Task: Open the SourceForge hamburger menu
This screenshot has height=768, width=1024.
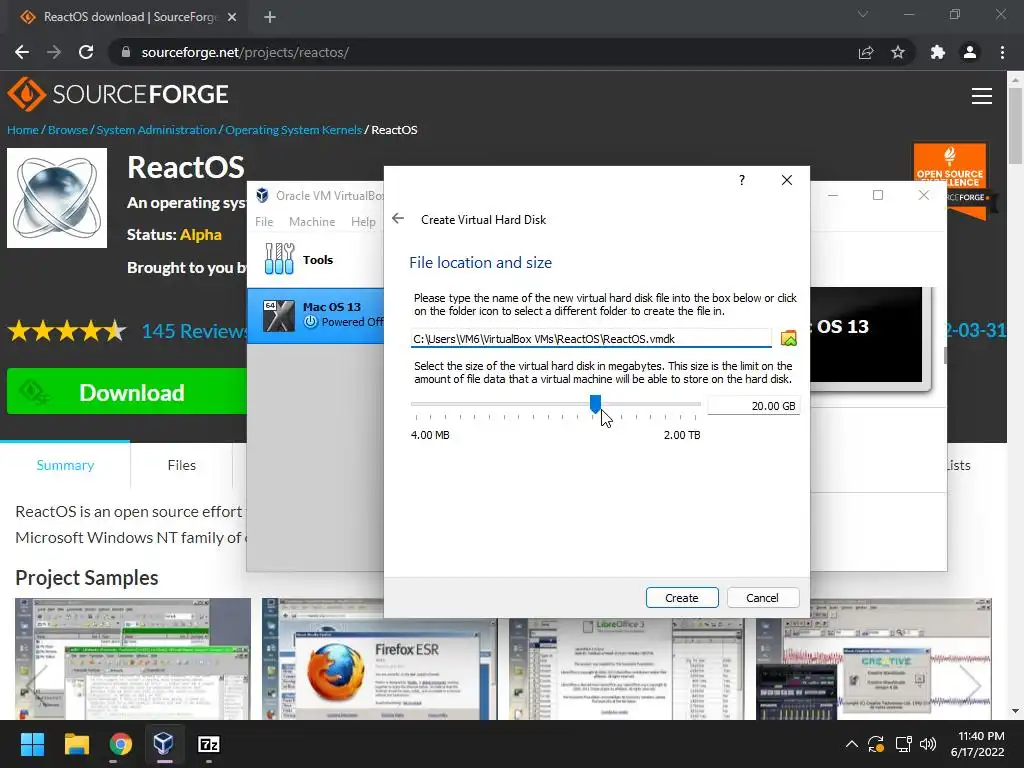Action: [x=982, y=96]
